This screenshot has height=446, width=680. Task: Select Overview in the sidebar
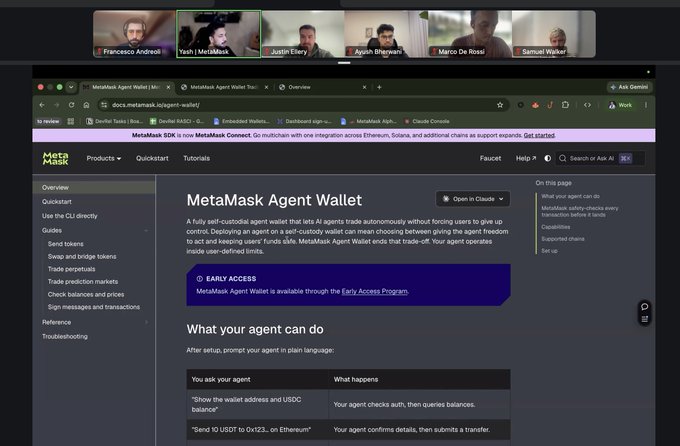[94, 187]
